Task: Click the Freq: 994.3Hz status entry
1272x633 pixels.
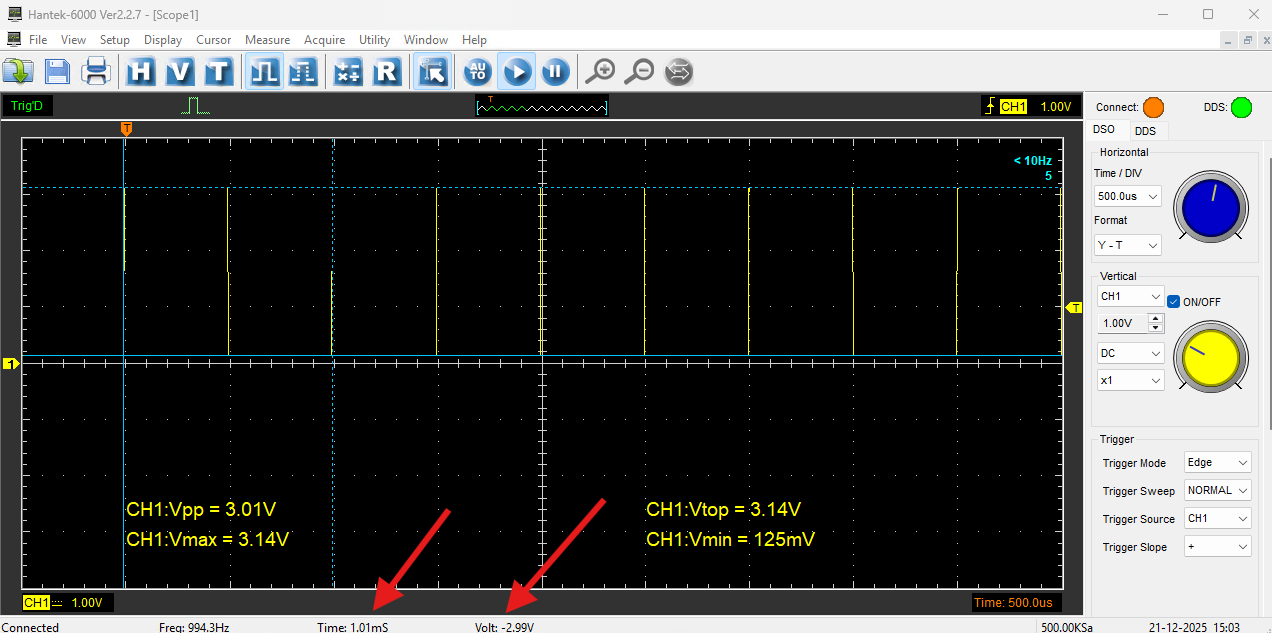Action: coord(194,628)
